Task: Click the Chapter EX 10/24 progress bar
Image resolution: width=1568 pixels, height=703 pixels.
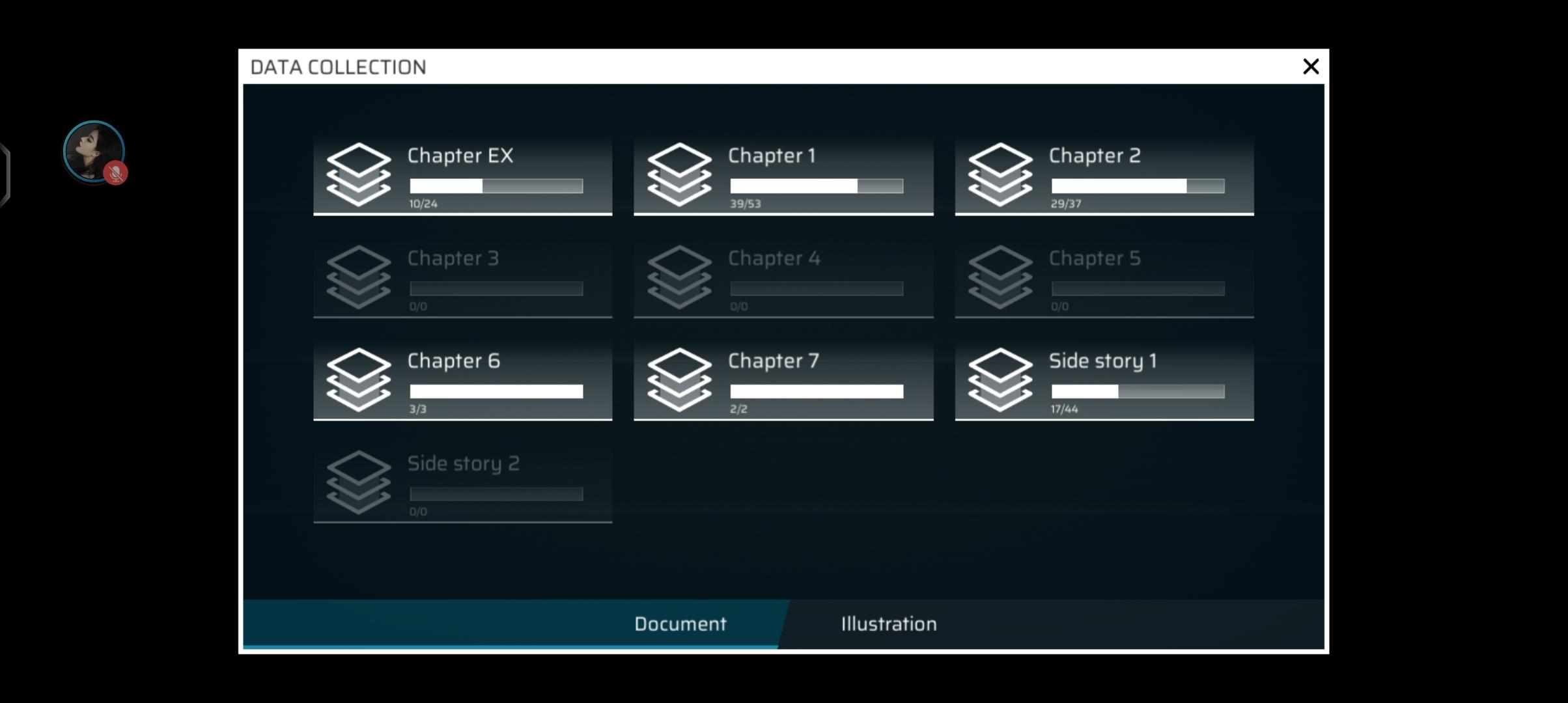Action: (496, 186)
